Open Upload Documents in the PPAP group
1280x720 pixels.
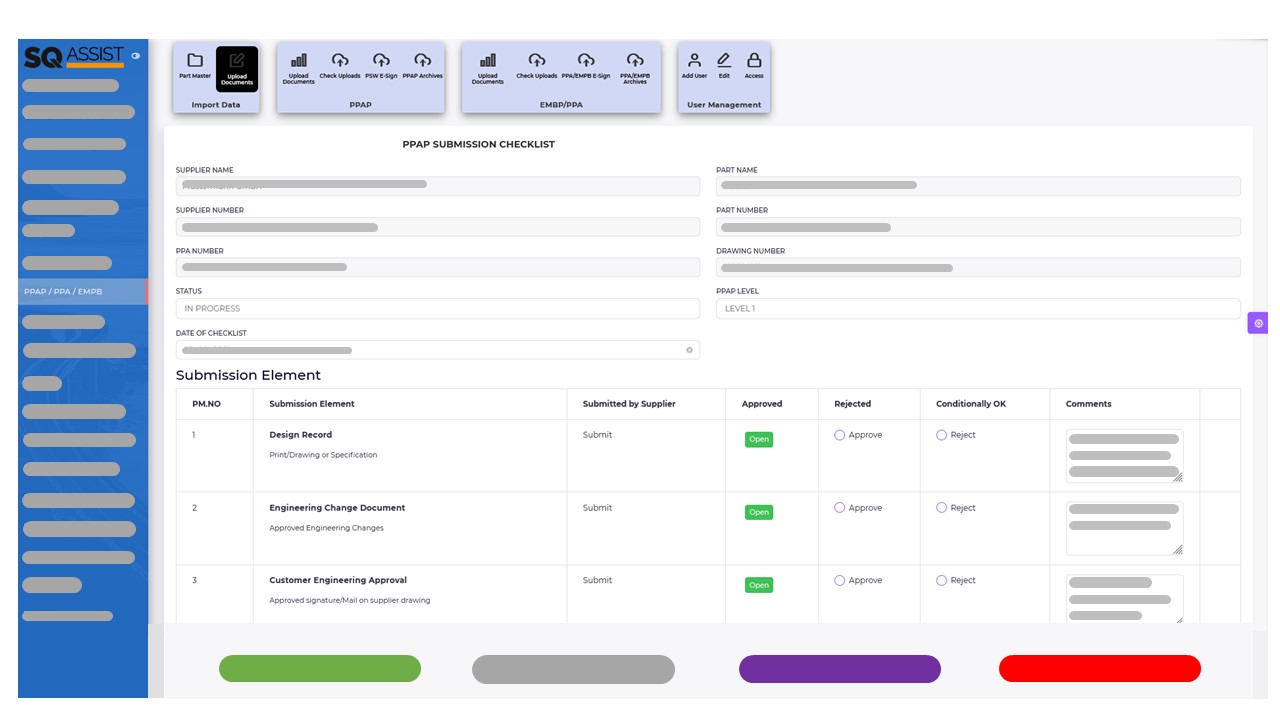pos(298,68)
